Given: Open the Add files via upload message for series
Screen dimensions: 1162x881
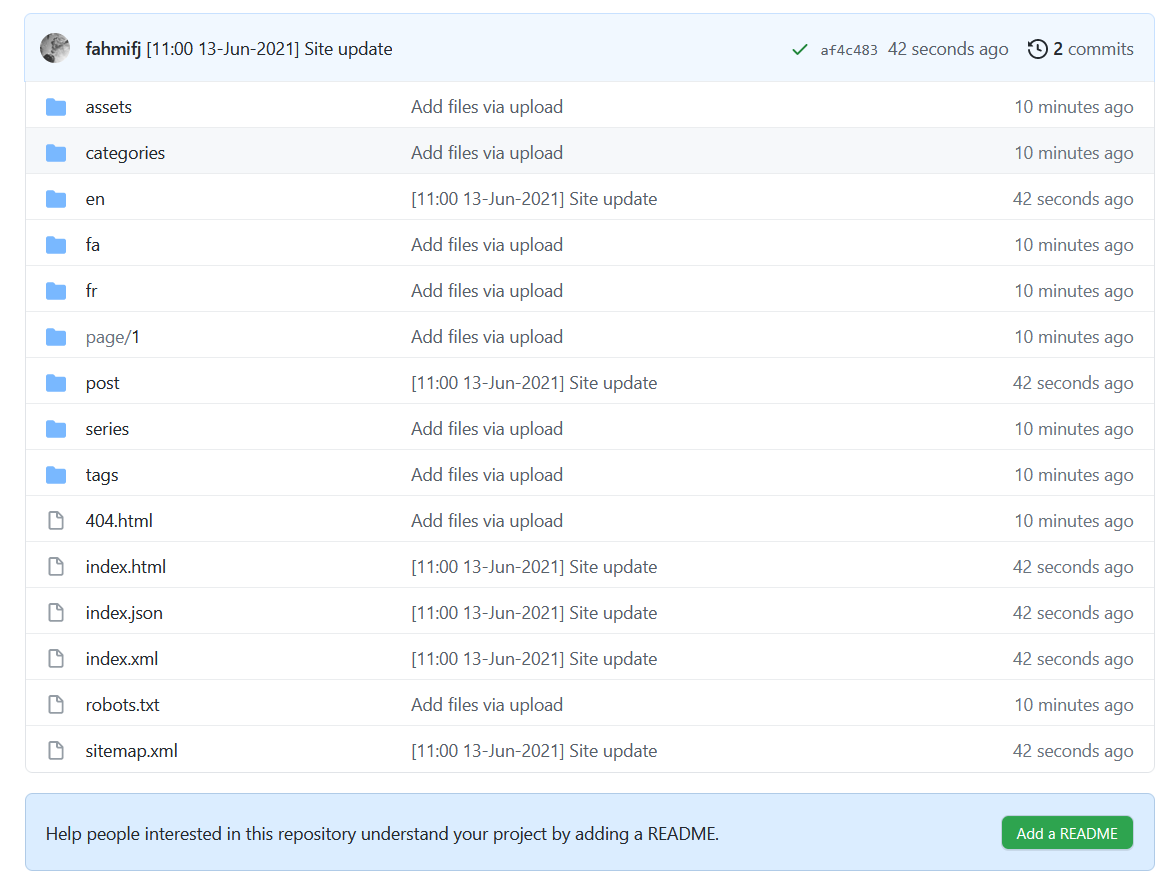Looking at the screenshot, I should 487,429.
